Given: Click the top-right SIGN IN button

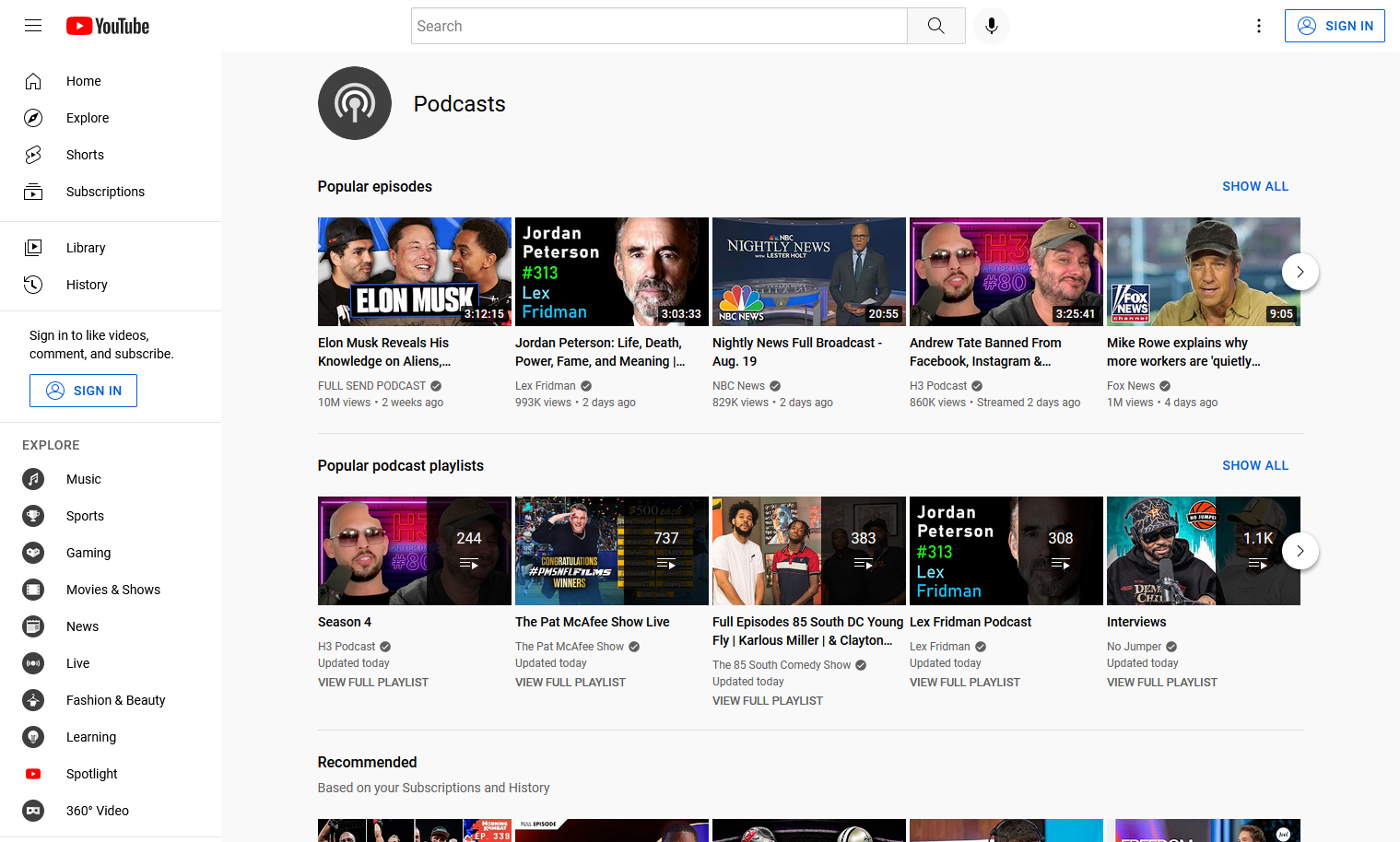Looking at the screenshot, I should 1335,26.
